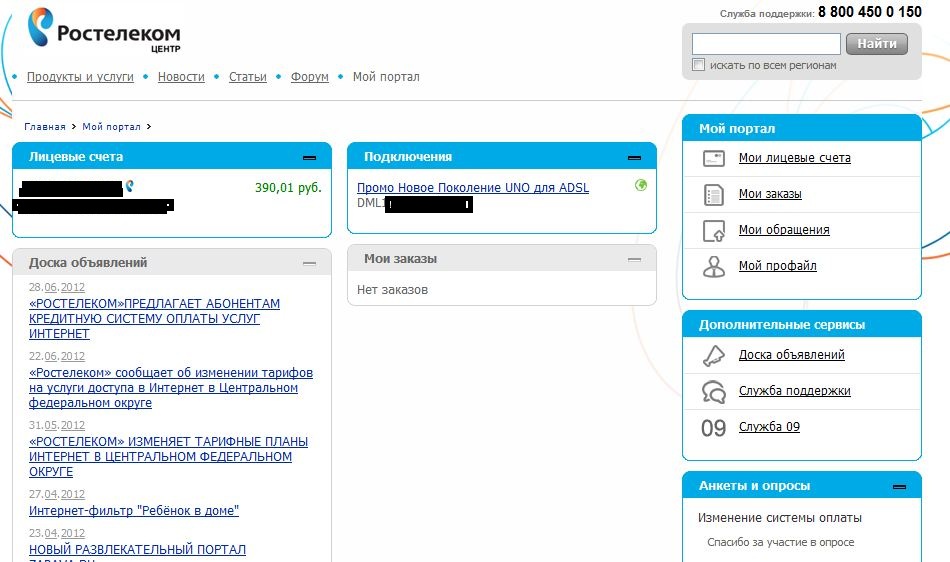Image resolution: width=950 pixels, height=562 pixels.
Task: Click the green globe icon in Подключения
Action: (x=641, y=185)
